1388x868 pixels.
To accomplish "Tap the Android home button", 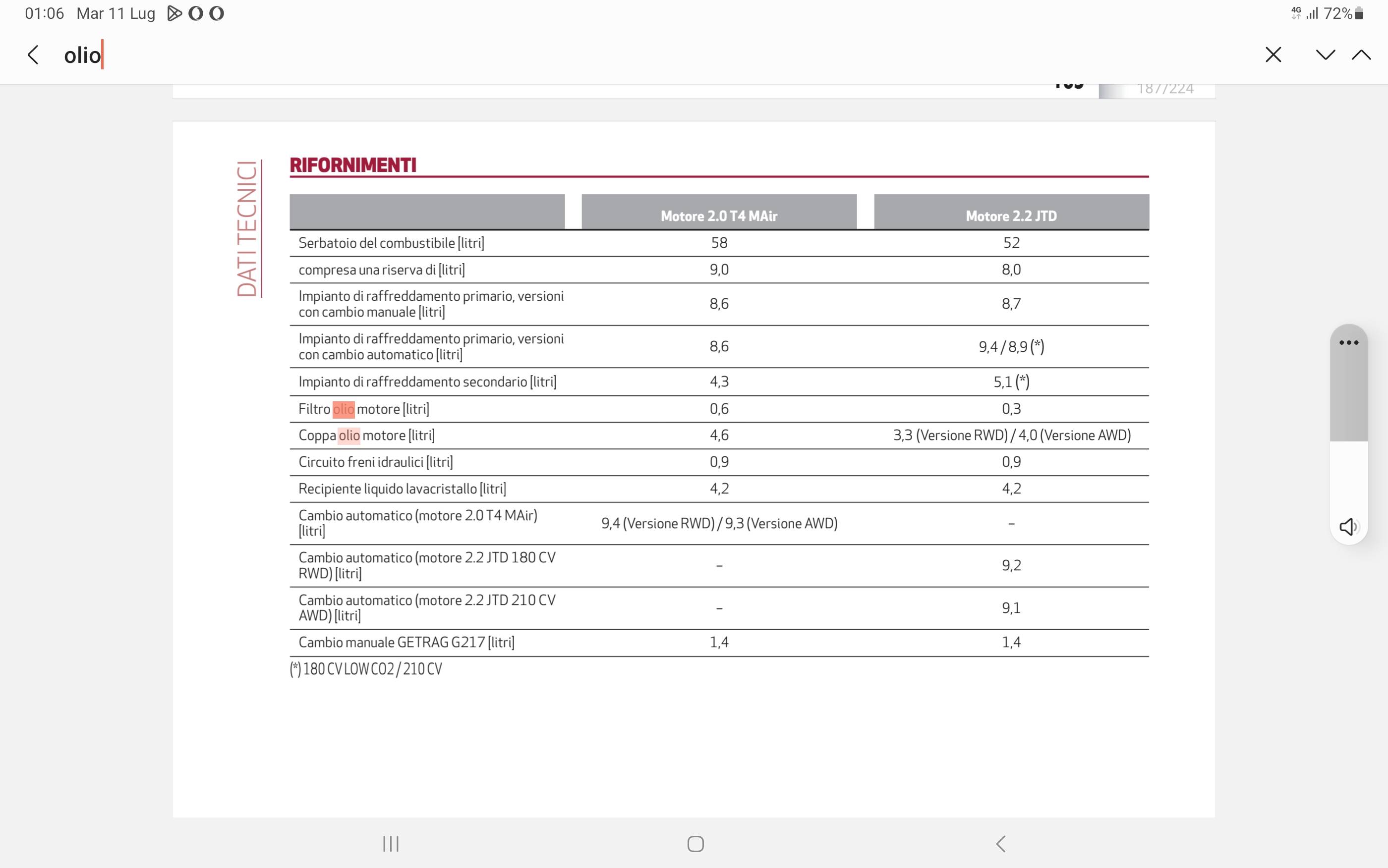I will coord(695,843).
